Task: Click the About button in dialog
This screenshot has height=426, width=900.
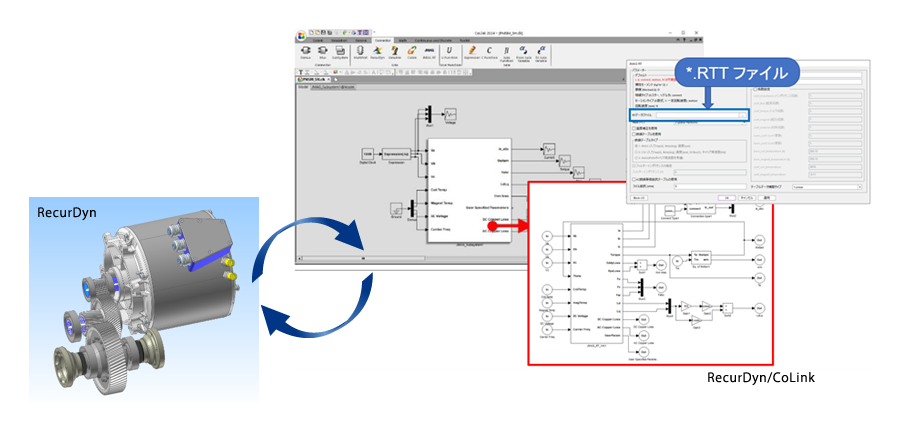Action: (x=638, y=197)
